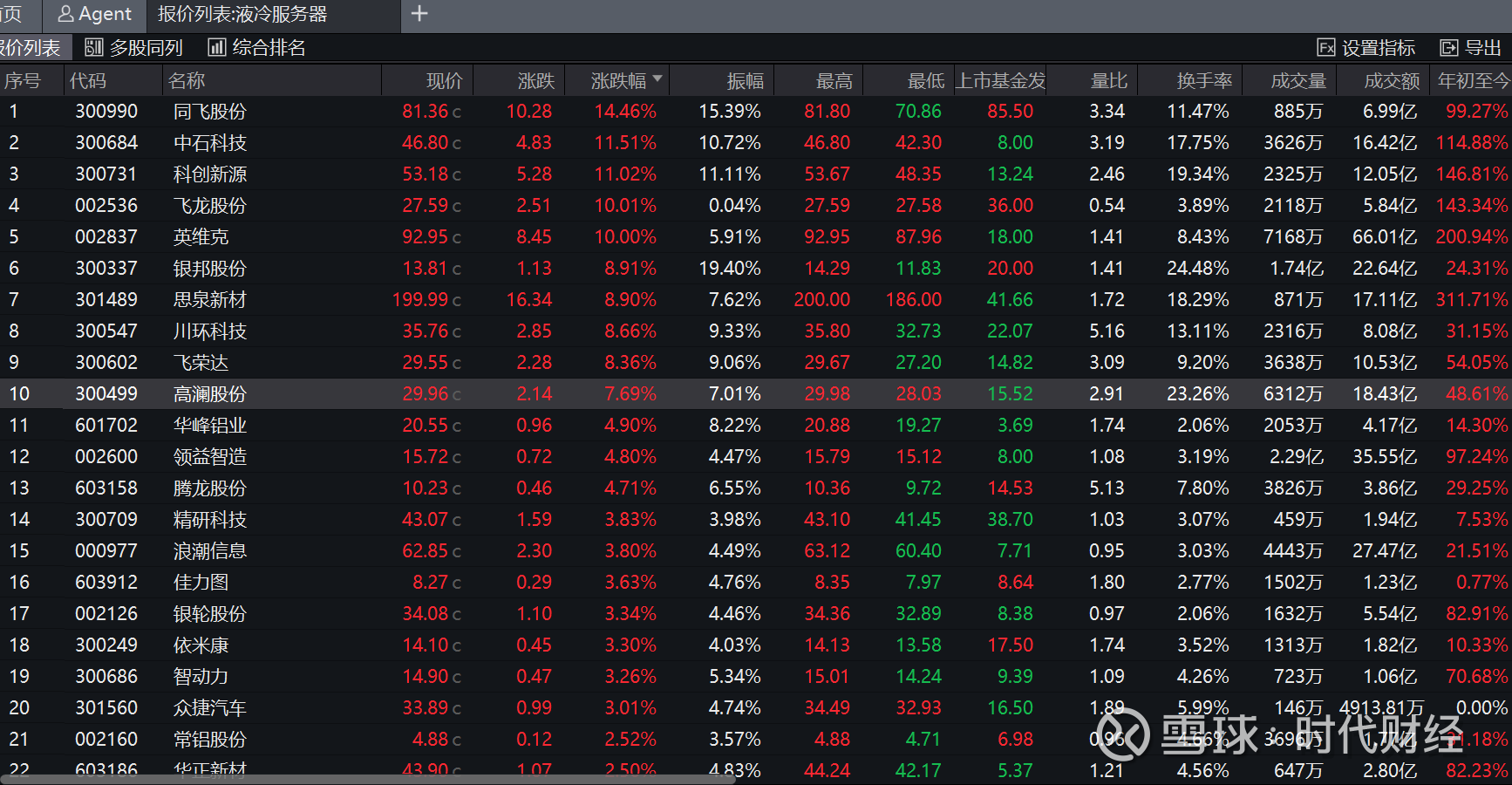The width and height of the screenshot is (1512, 785).
Task: Click the 多股同列 grid icon
Action: (94, 48)
